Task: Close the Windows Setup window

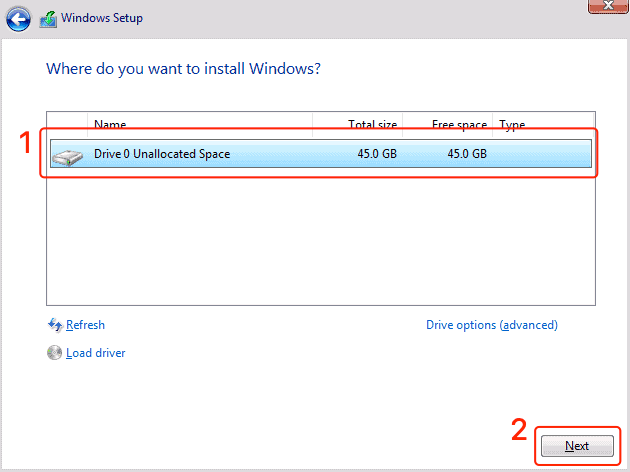Action: pos(608,6)
